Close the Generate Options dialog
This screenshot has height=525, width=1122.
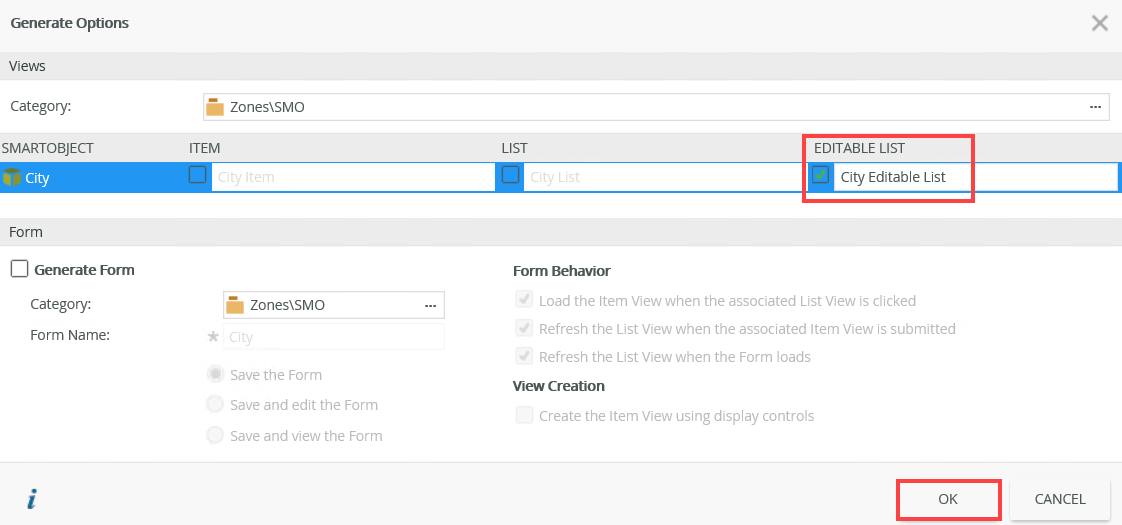click(1100, 23)
